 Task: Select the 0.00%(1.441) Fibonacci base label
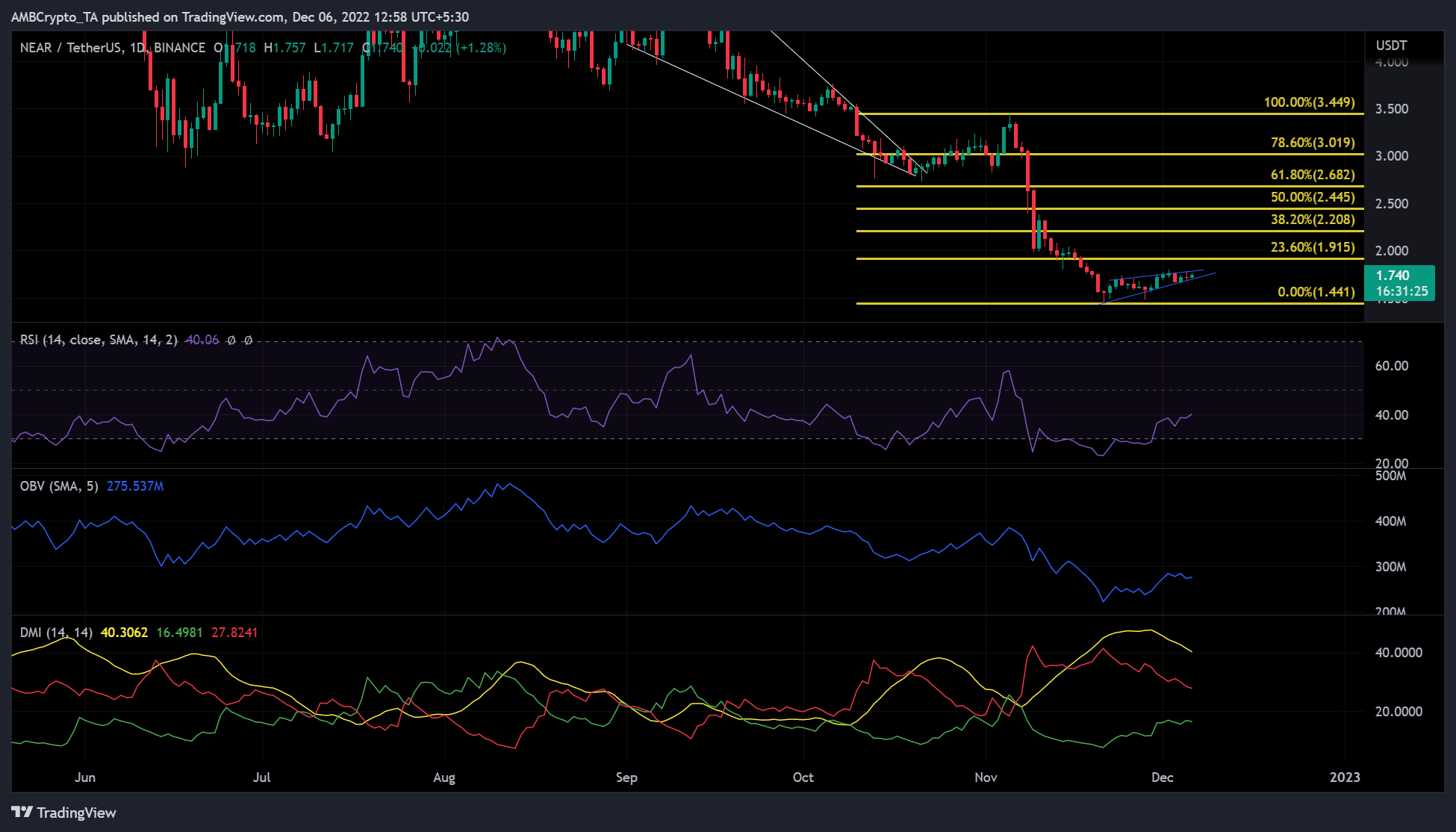1316,292
